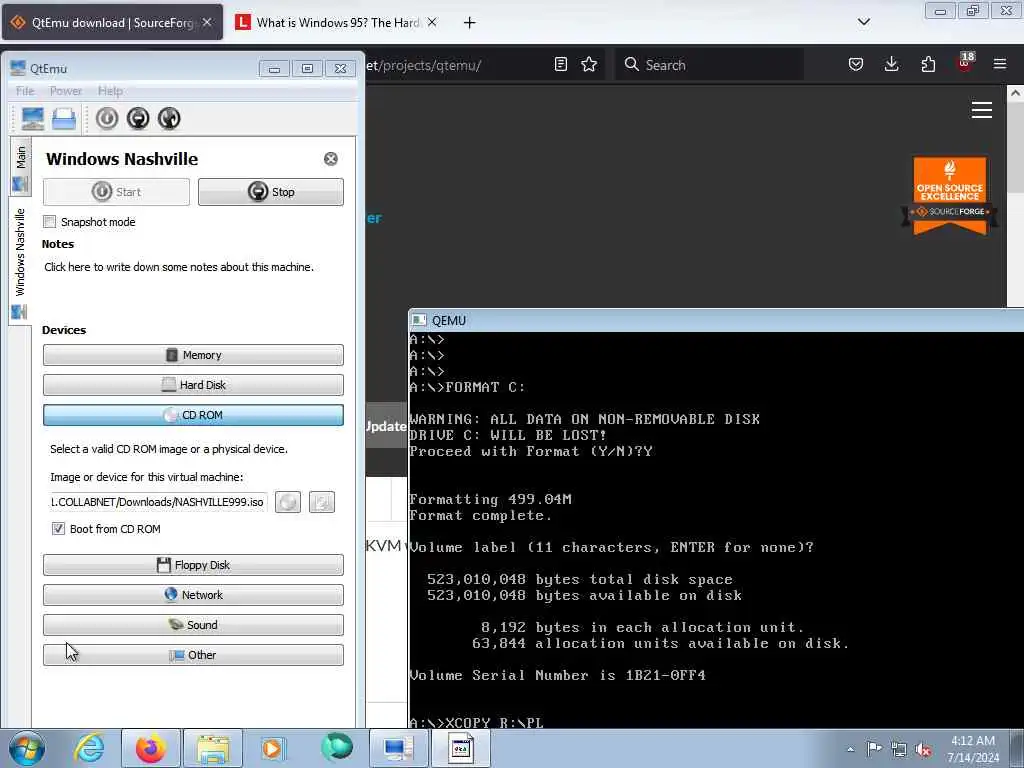Click the new machine computer icon in QtEmu toolbar
This screenshot has width=1024, height=768.
(33, 119)
